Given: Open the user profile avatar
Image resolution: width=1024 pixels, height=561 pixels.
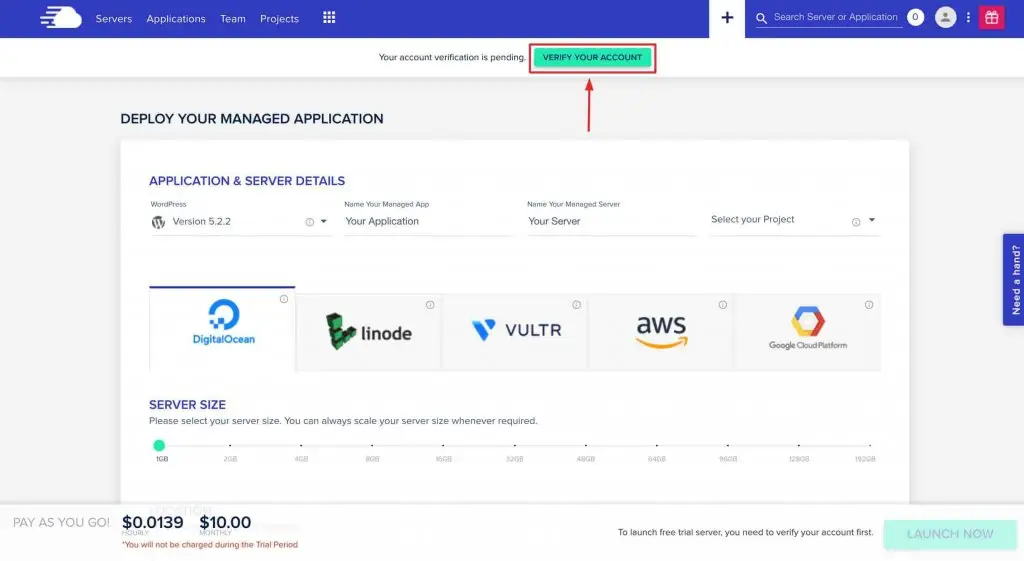Looking at the screenshot, I should click(x=945, y=17).
